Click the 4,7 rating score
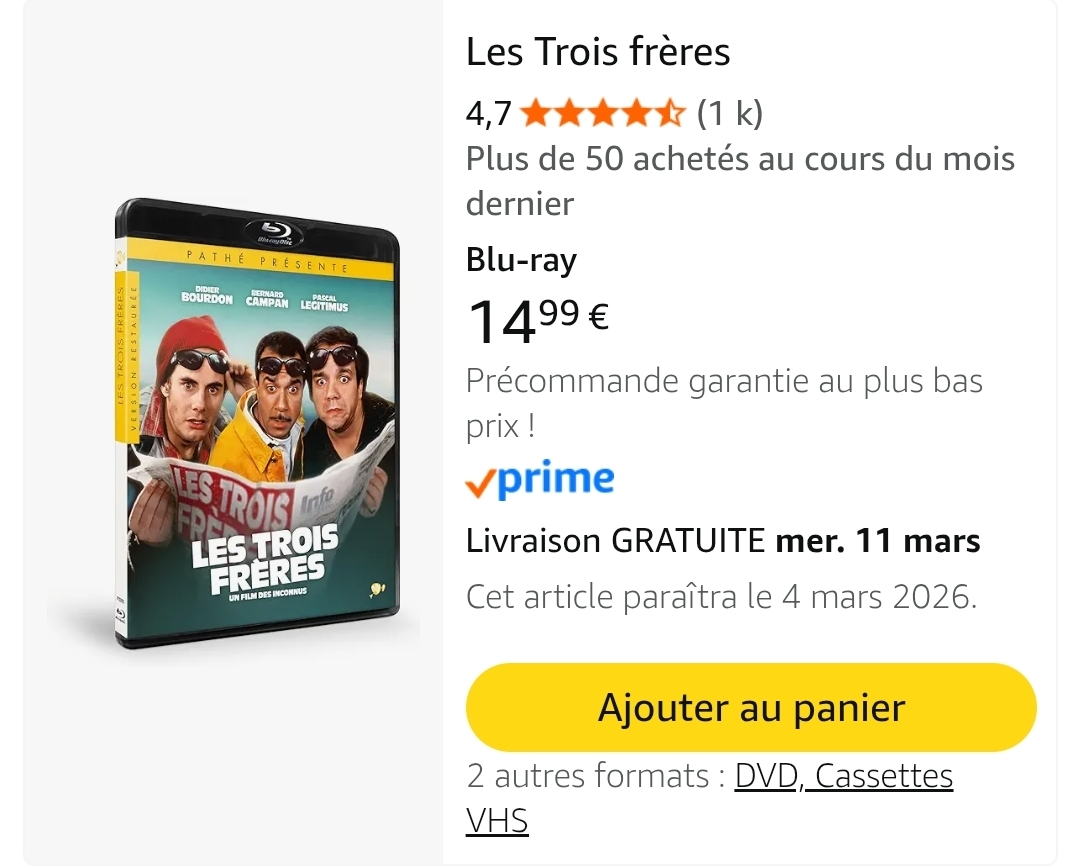 point(488,115)
